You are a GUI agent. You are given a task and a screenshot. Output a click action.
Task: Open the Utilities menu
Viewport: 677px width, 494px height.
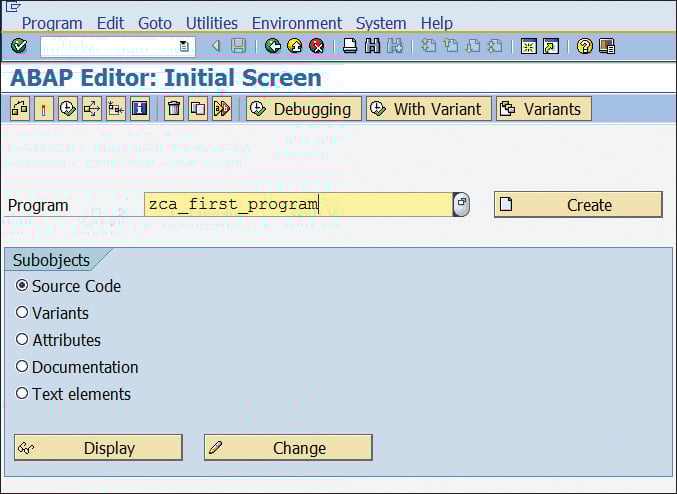212,23
